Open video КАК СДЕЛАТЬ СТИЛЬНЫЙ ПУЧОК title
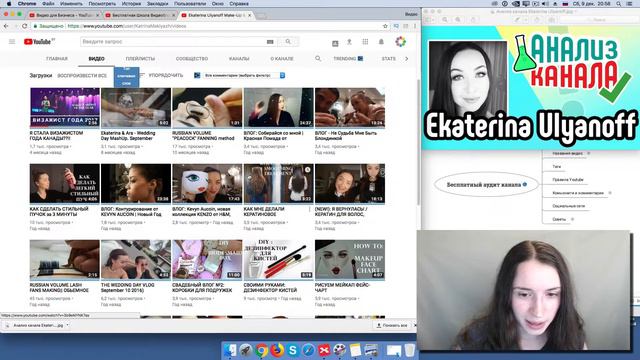The image size is (640, 360). pyautogui.click(x=59, y=211)
